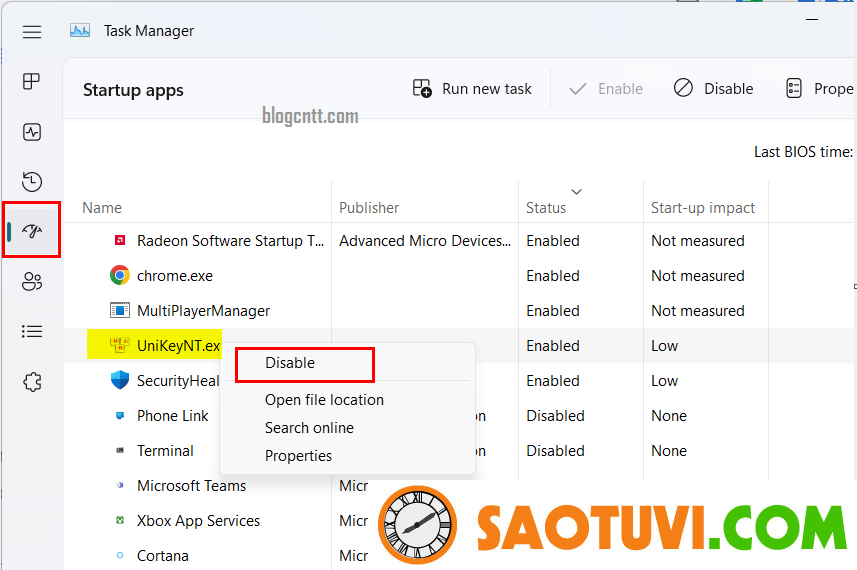This screenshot has height=570, width=857.
Task: Click the Last BIOS time label
Action: click(803, 152)
